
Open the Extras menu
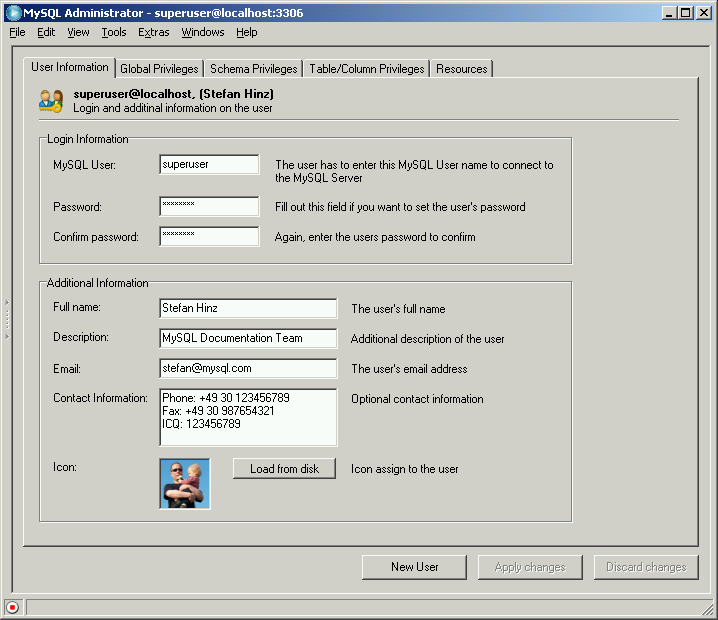click(154, 32)
